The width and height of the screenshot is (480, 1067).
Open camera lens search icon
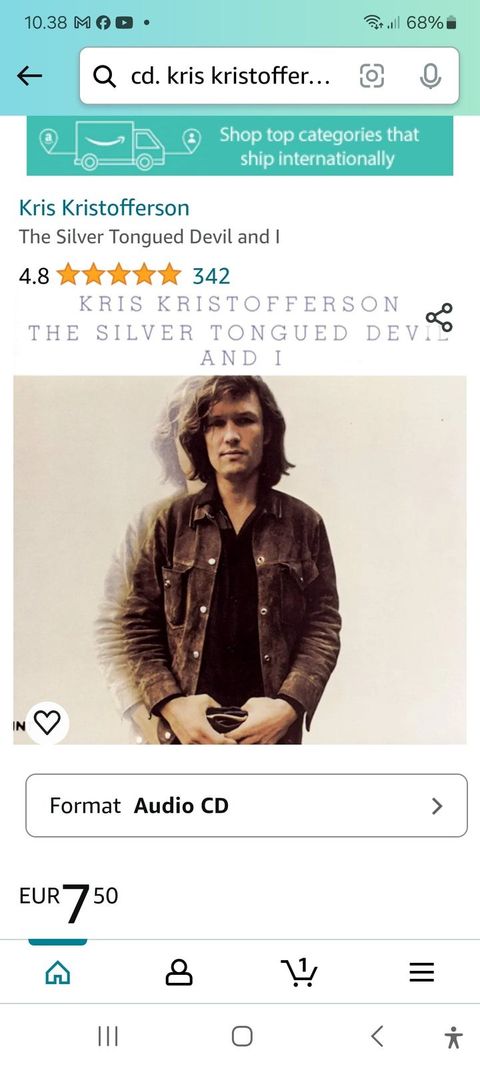[372, 77]
